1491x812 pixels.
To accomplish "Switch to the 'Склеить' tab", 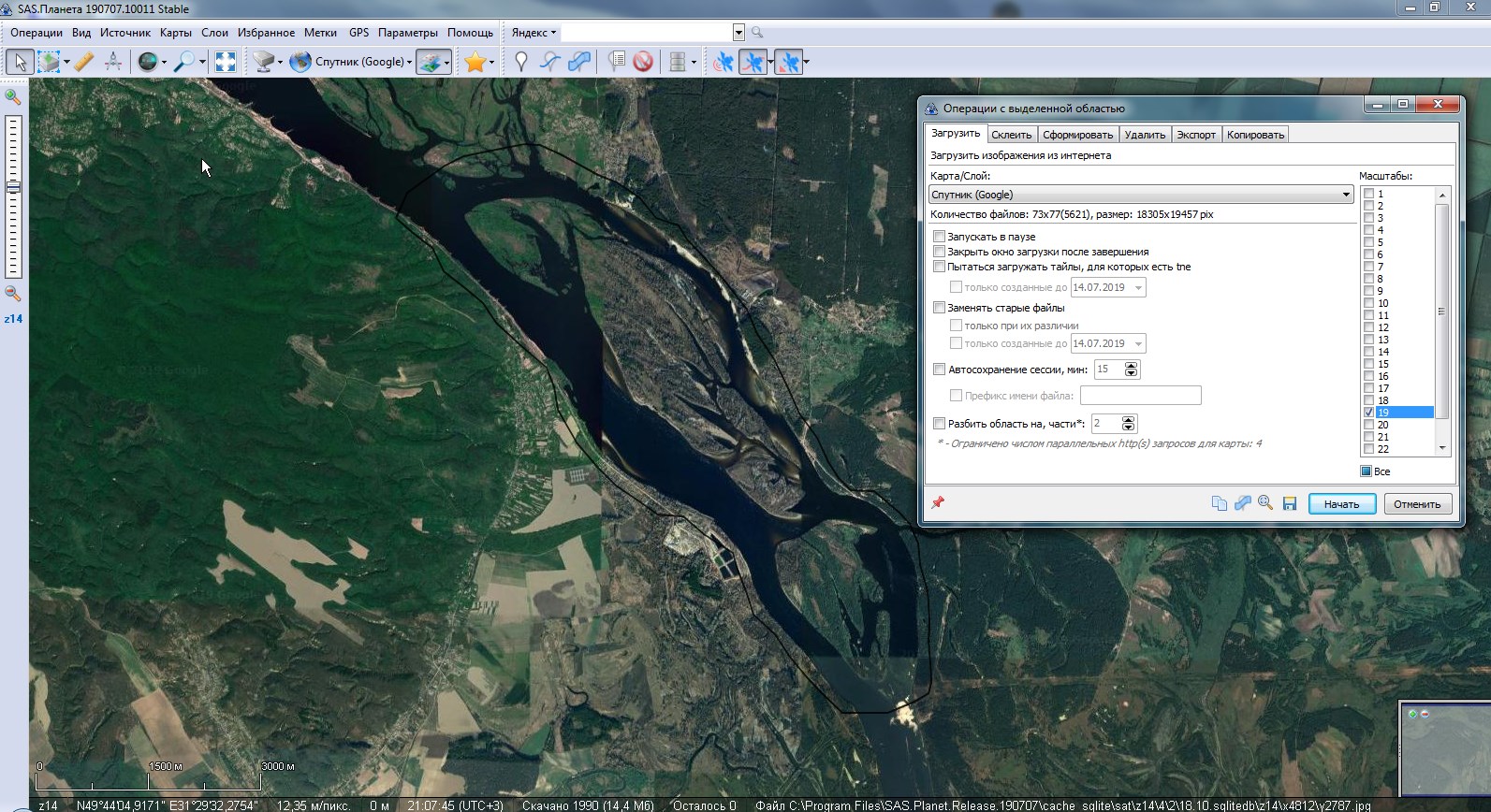I will pyautogui.click(x=1011, y=135).
